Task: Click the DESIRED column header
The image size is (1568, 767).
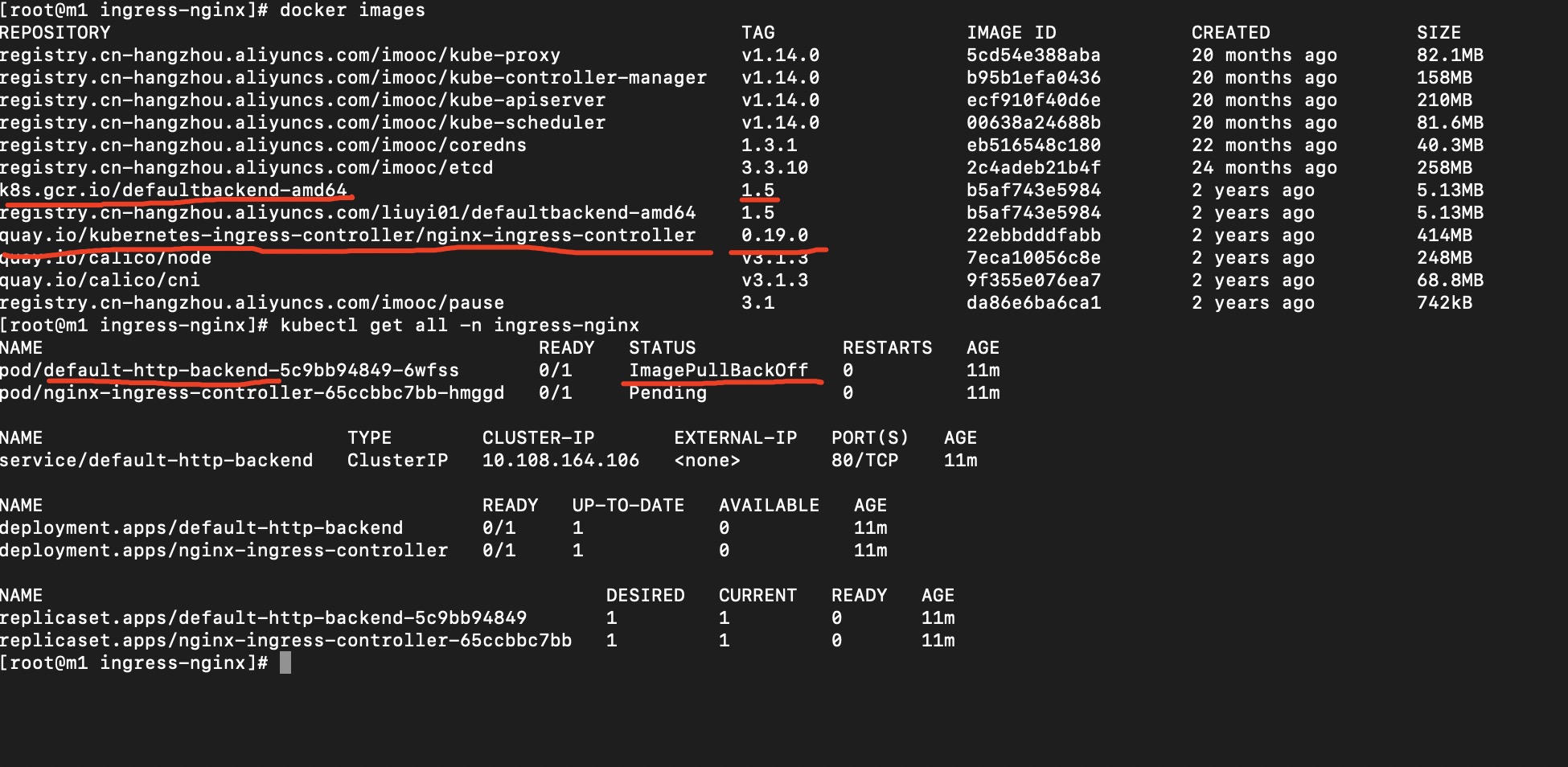Action: (645, 596)
